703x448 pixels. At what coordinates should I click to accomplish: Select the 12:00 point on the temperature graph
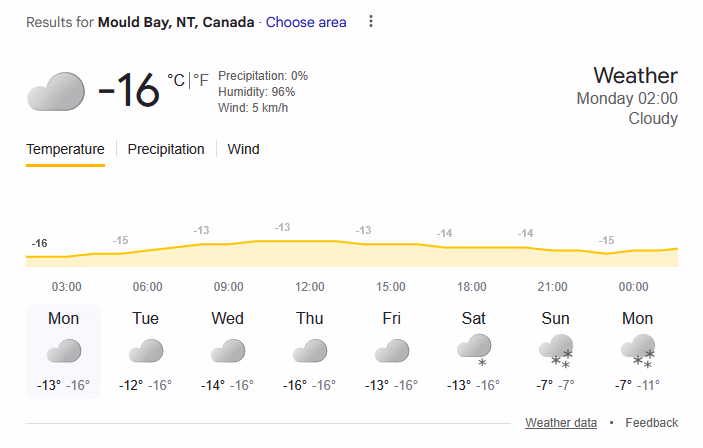tap(310, 241)
